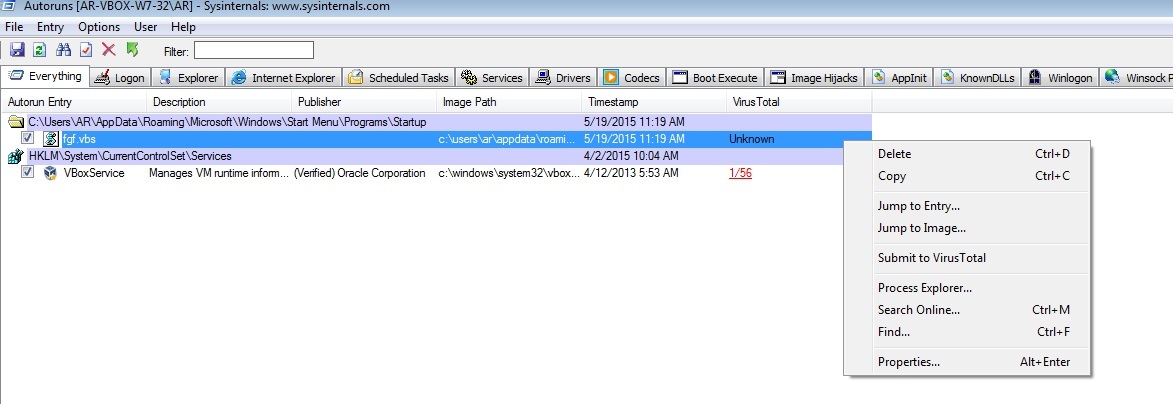Click the Autoruns title bar icon

pyautogui.click(x=8, y=7)
